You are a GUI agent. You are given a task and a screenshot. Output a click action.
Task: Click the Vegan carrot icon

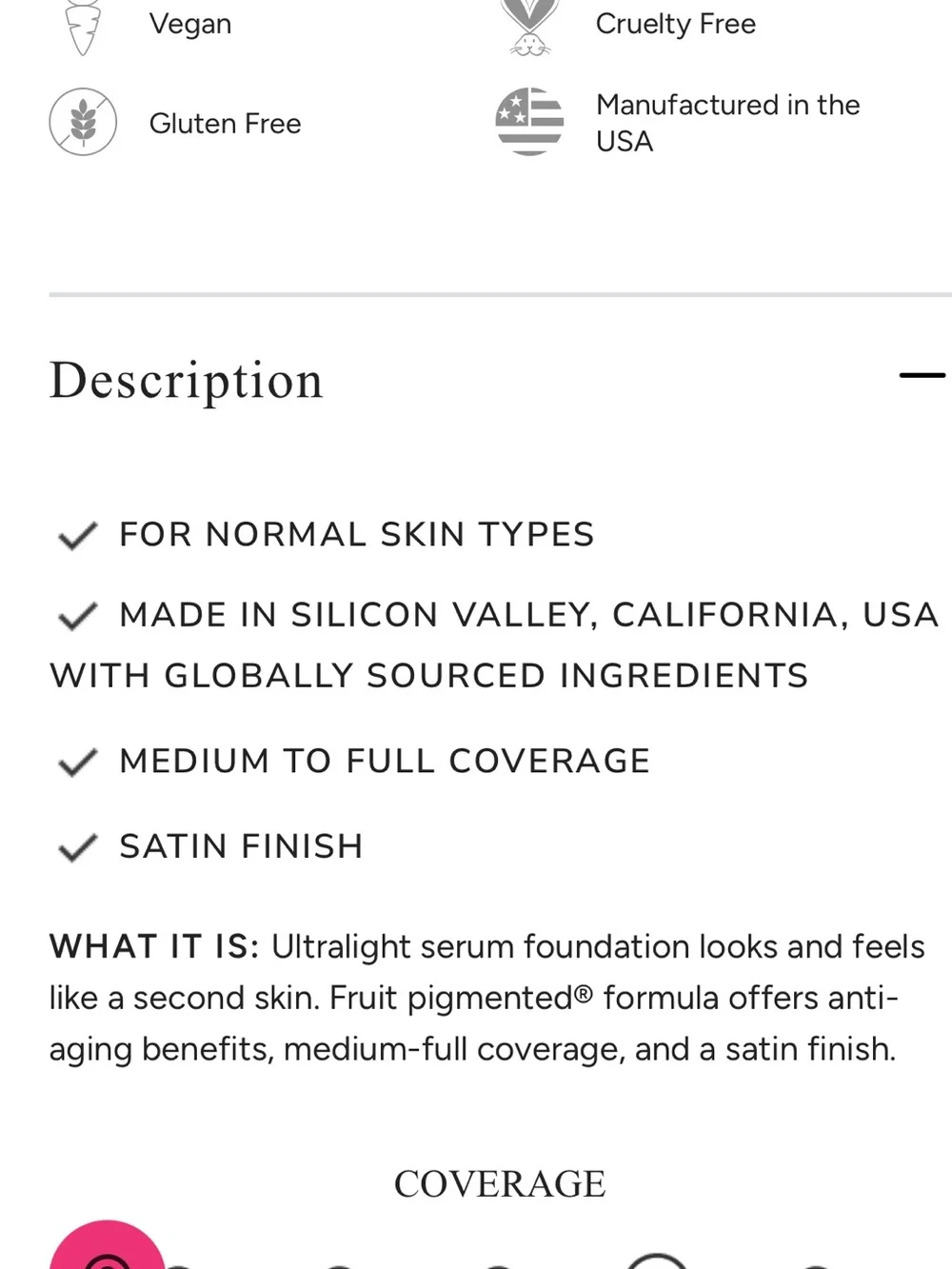(84, 27)
